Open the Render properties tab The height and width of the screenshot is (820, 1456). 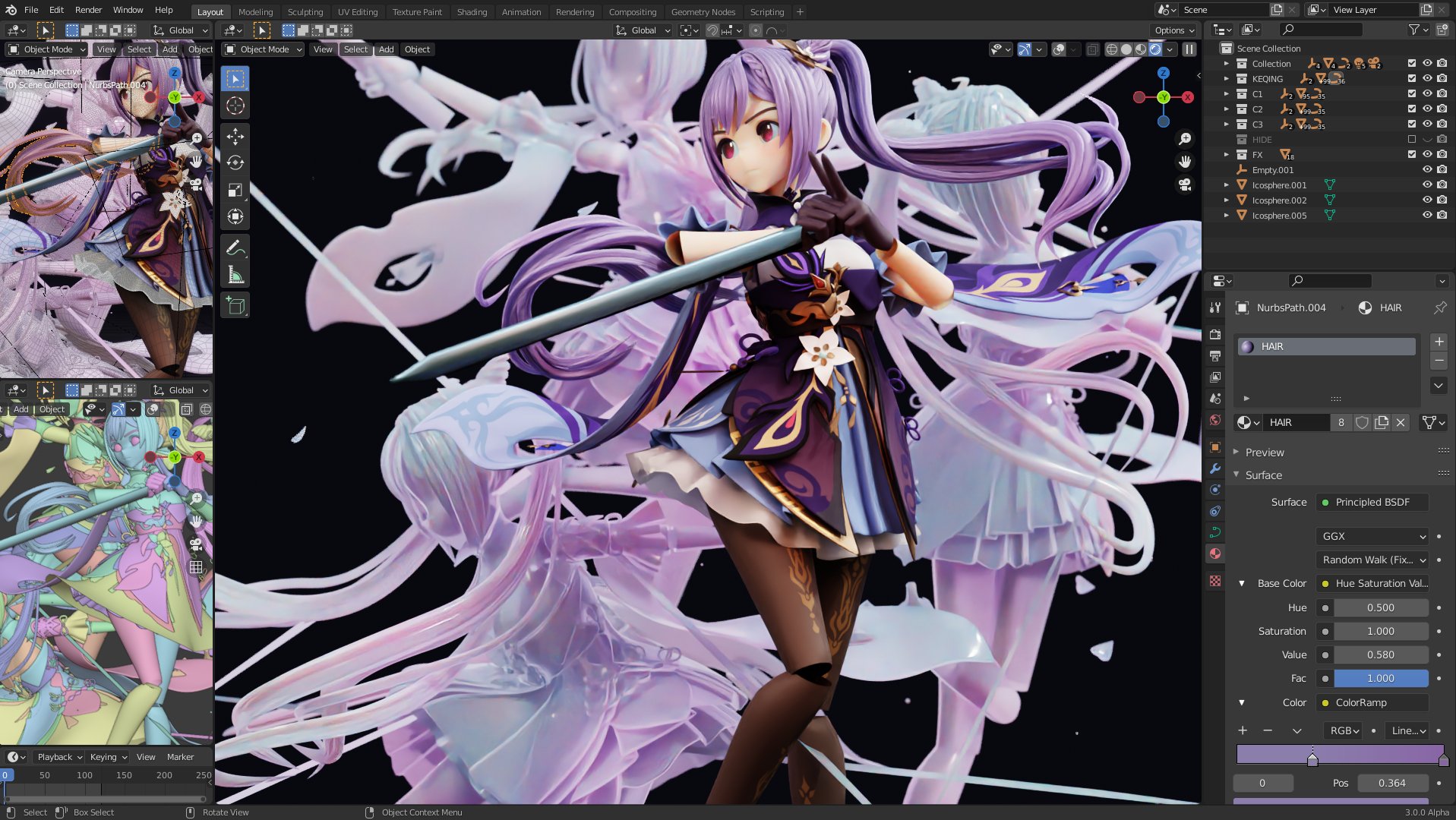1215,334
